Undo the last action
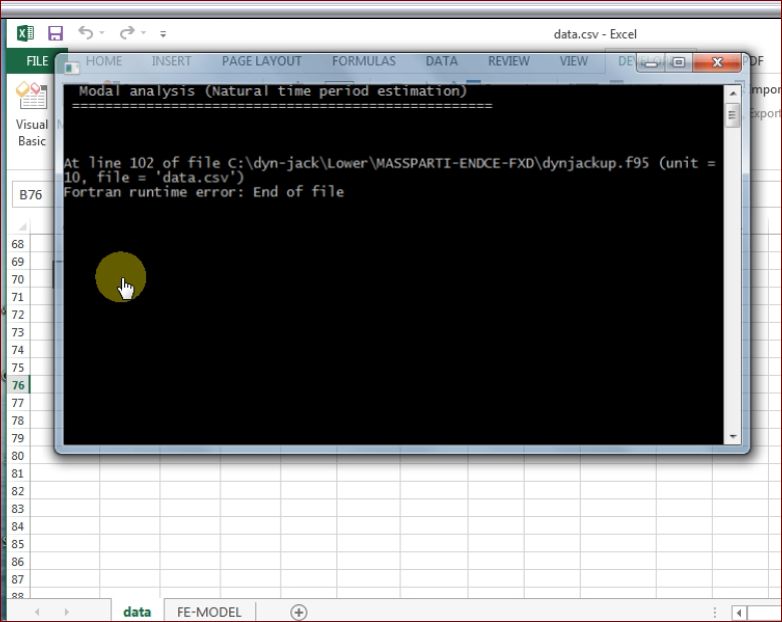This screenshot has height=622, width=782. [x=85, y=33]
